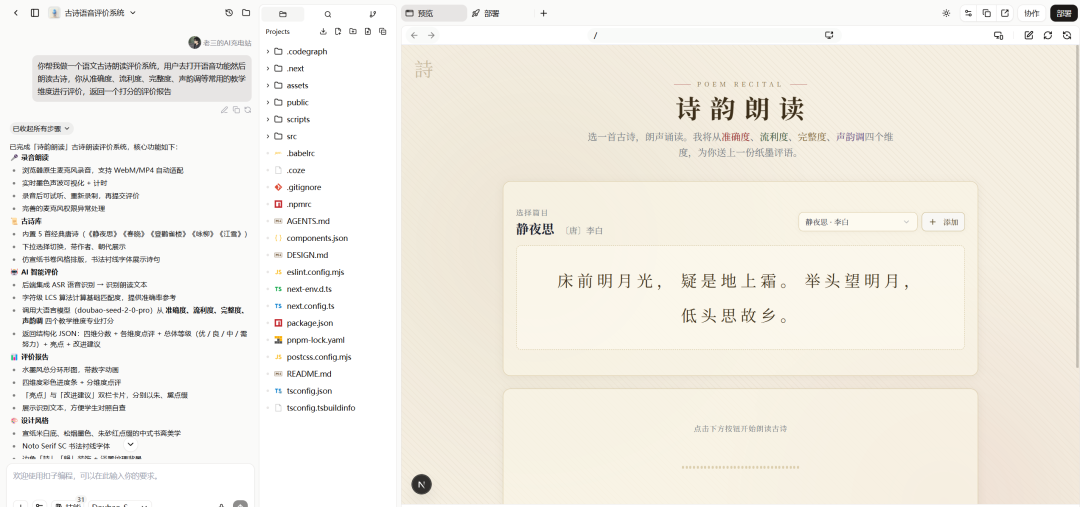Create a new folder in Projects

pyautogui.click(x=353, y=32)
